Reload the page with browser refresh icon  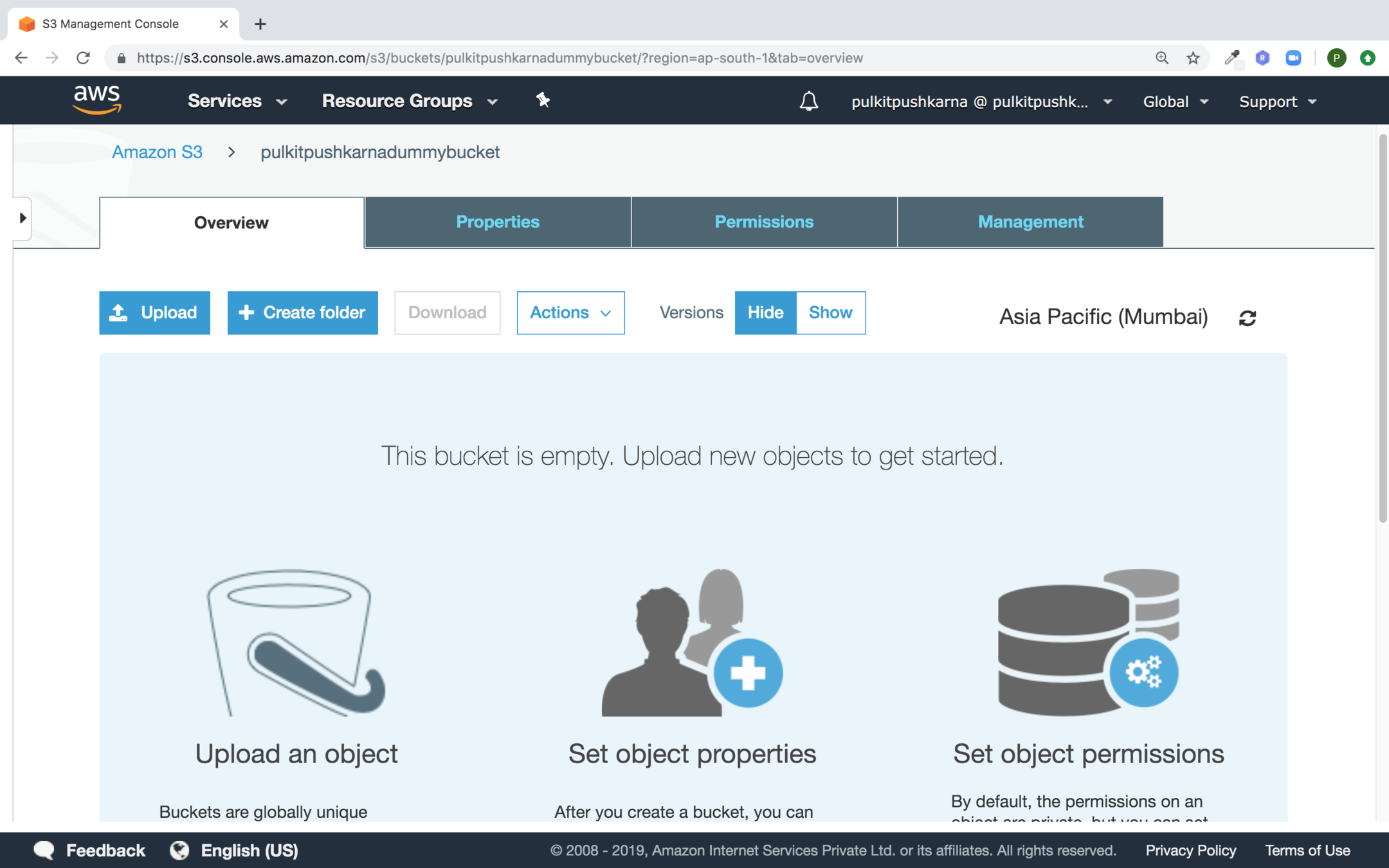[83, 58]
